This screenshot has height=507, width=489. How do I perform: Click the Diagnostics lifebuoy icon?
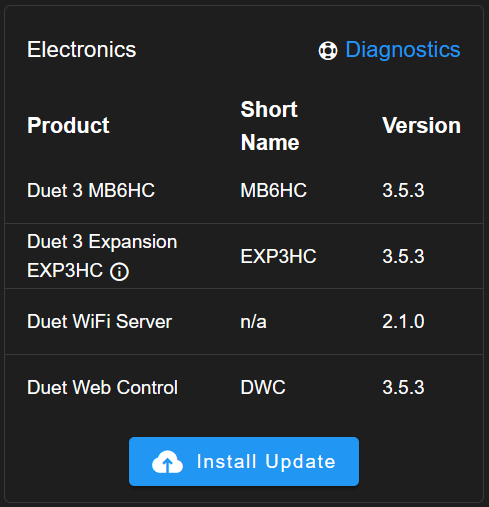pyautogui.click(x=328, y=51)
